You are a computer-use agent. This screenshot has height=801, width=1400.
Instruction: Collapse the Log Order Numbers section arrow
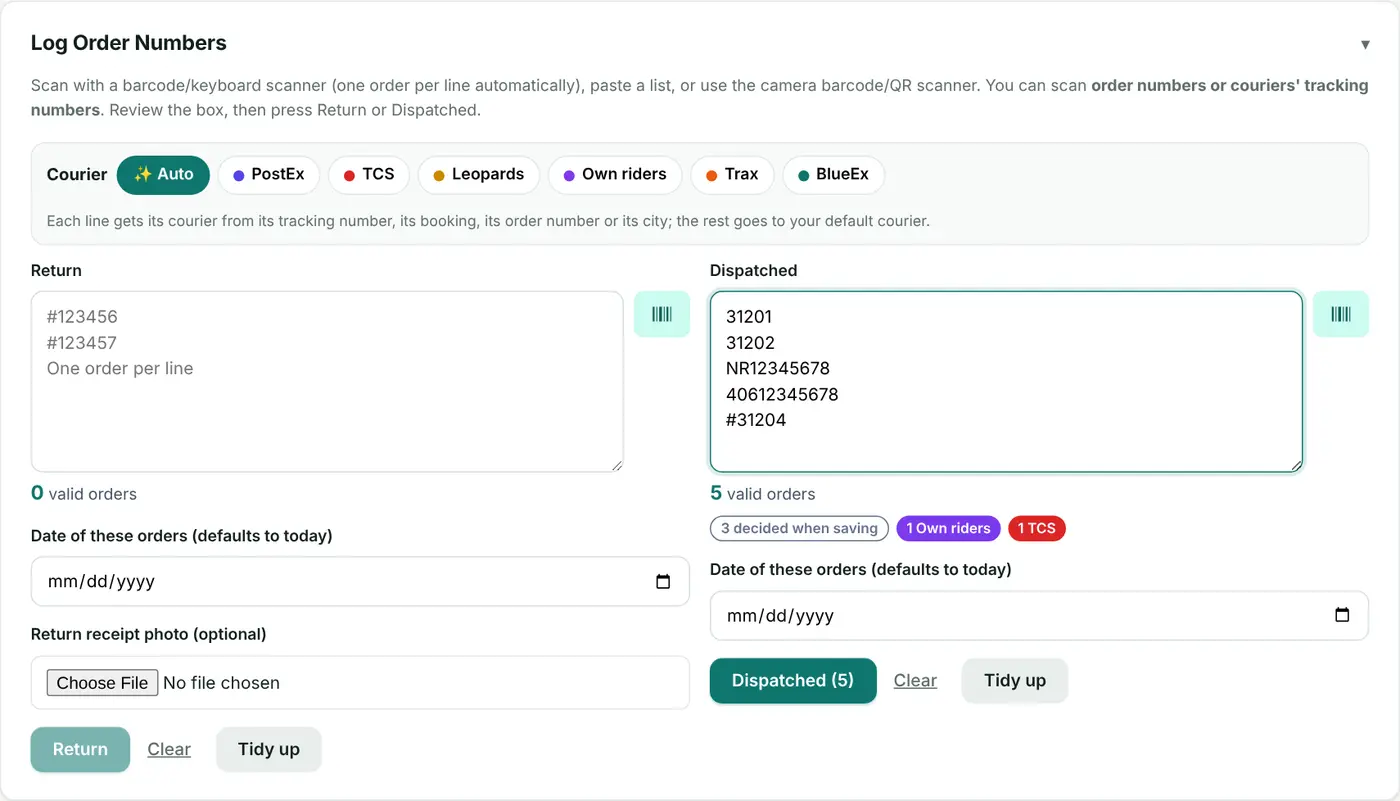click(x=1365, y=44)
